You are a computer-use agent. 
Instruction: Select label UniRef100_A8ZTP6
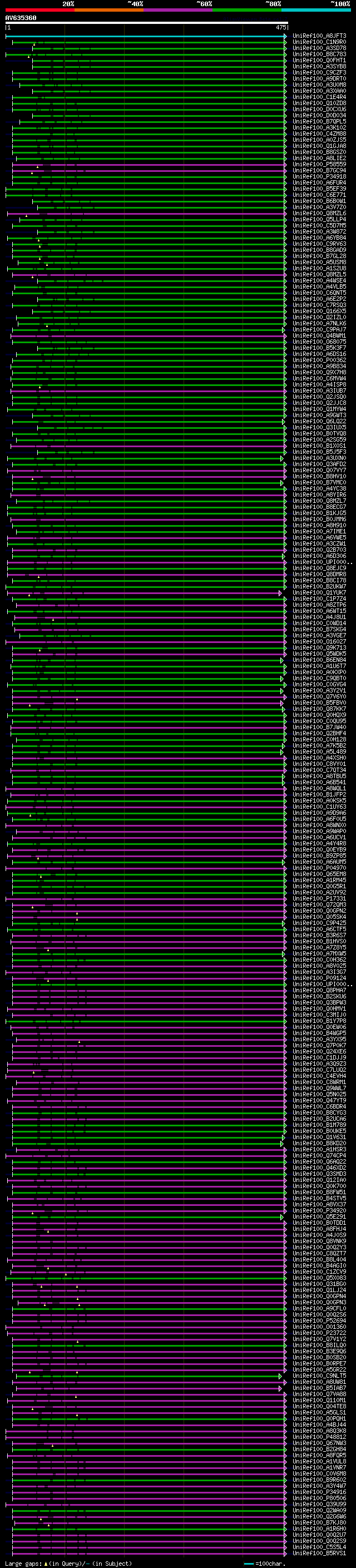click(x=319, y=605)
